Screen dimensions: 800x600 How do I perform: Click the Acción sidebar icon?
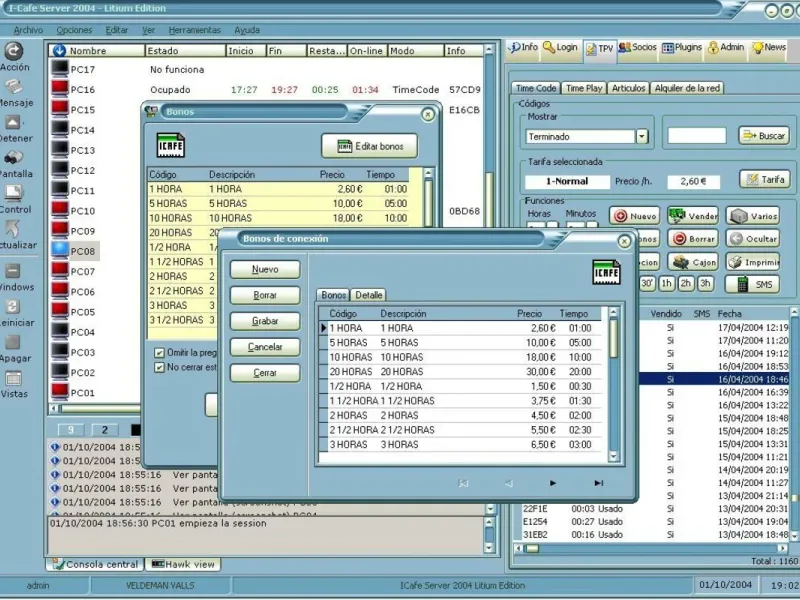14,51
